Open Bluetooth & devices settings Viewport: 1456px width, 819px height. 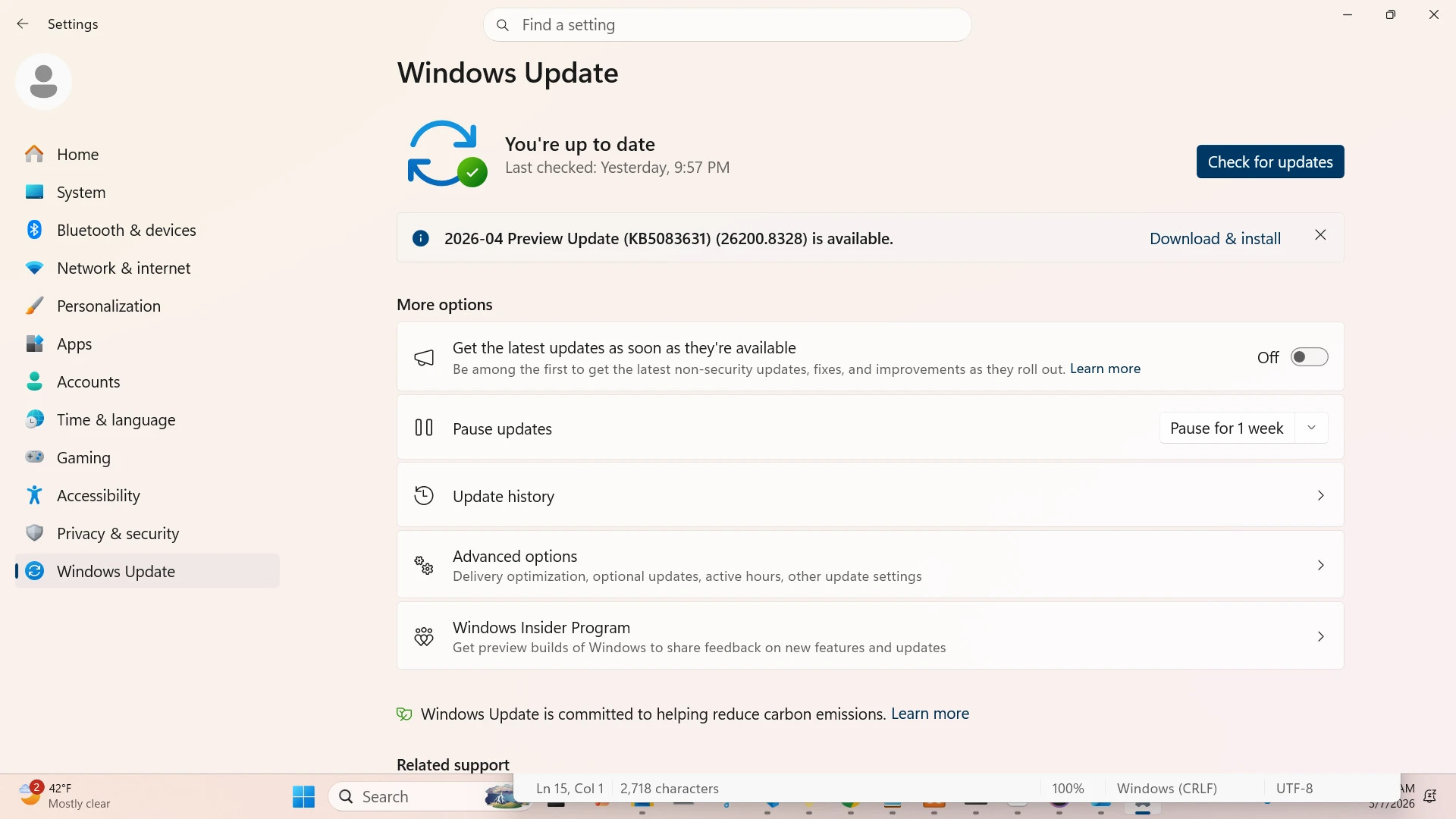[x=148, y=230]
